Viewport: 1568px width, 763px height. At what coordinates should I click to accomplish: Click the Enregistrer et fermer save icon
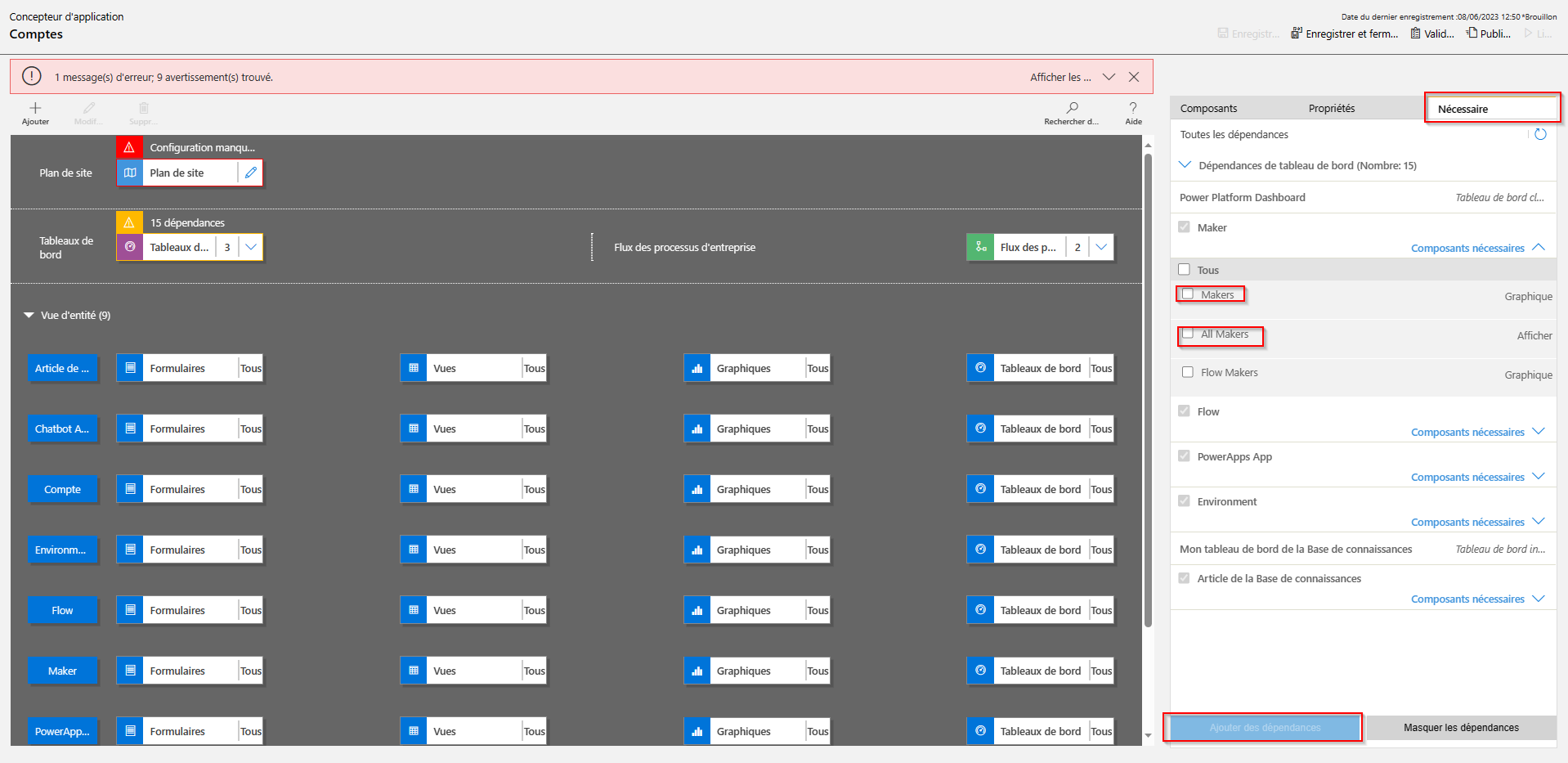point(1297,34)
